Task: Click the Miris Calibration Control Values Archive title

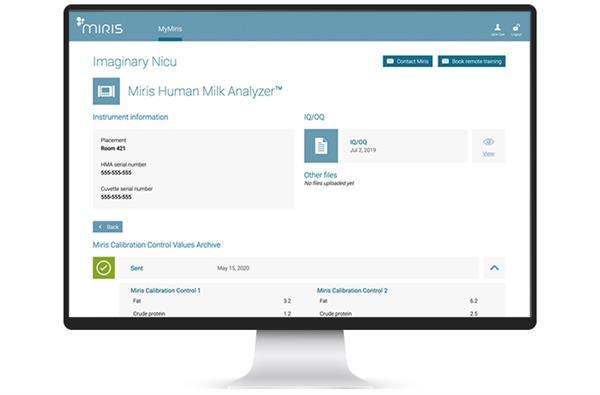Action: 157,245
